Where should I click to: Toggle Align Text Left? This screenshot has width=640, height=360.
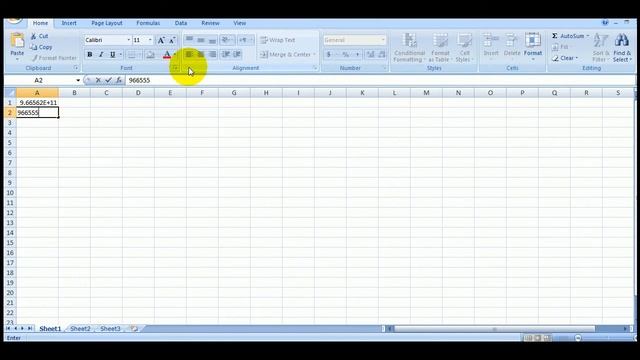189,54
